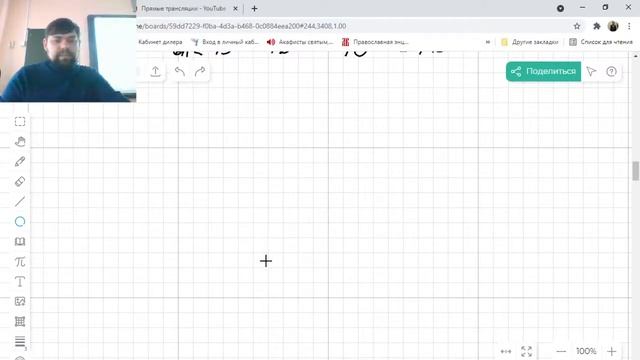
Task: Open the insert image tool
Action: click(20, 302)
